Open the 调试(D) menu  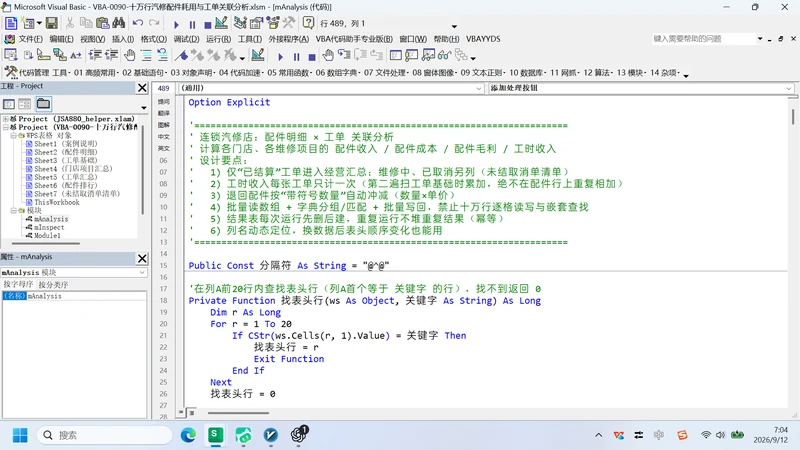(186, 39)
